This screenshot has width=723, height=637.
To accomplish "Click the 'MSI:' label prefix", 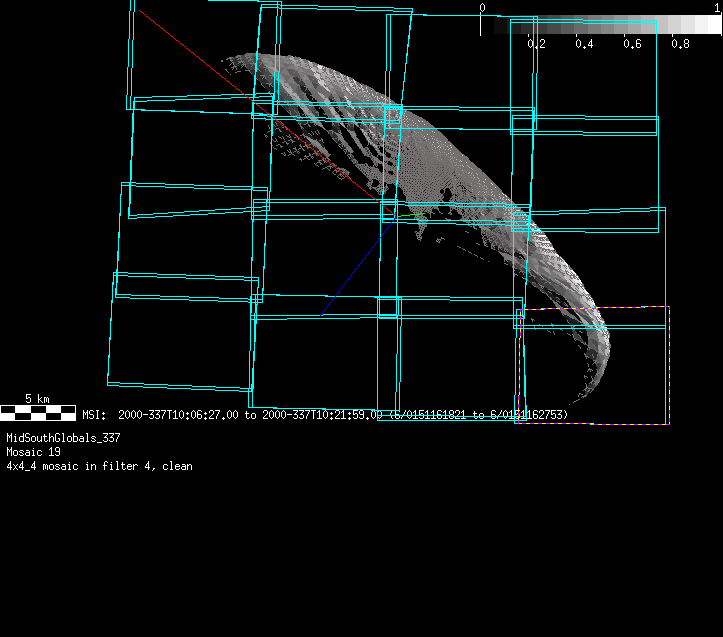I will (x=94, y=414).
